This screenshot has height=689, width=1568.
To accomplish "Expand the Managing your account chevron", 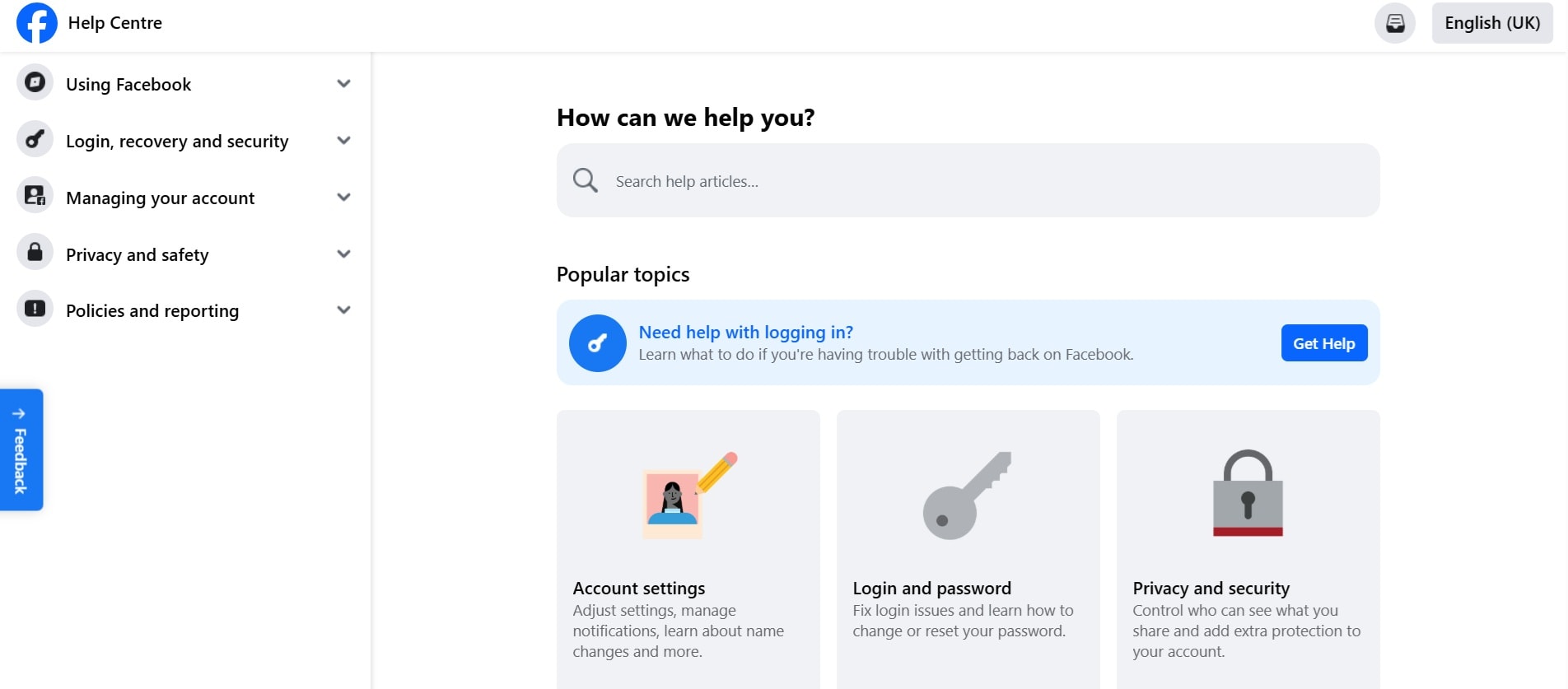I will [344, 197].
